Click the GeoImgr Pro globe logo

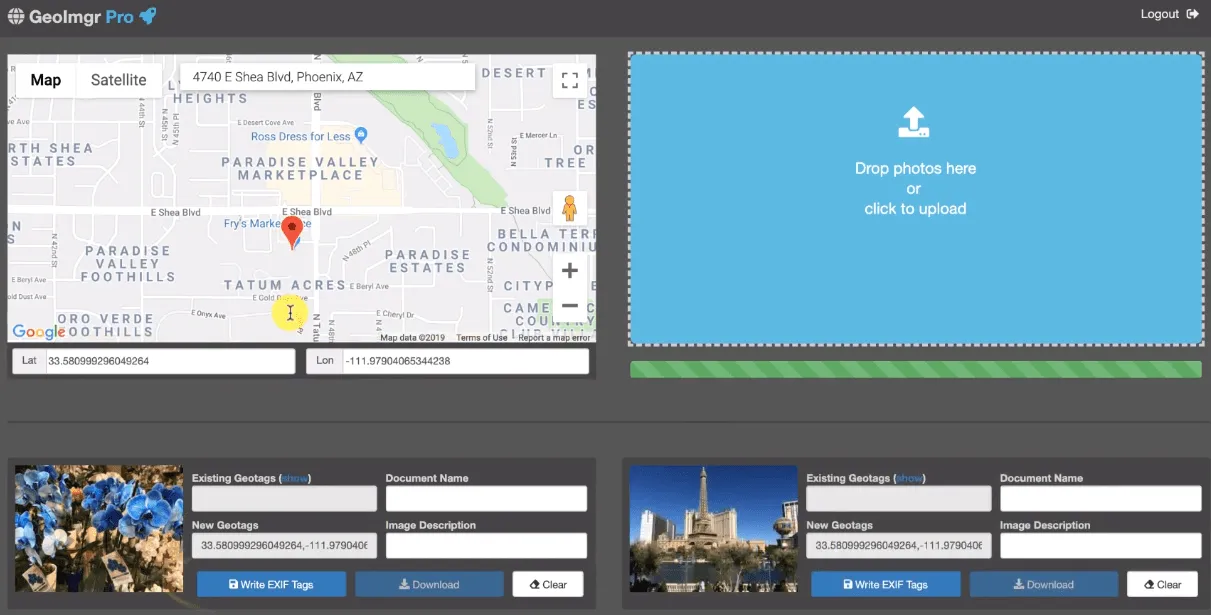(16, 16)
